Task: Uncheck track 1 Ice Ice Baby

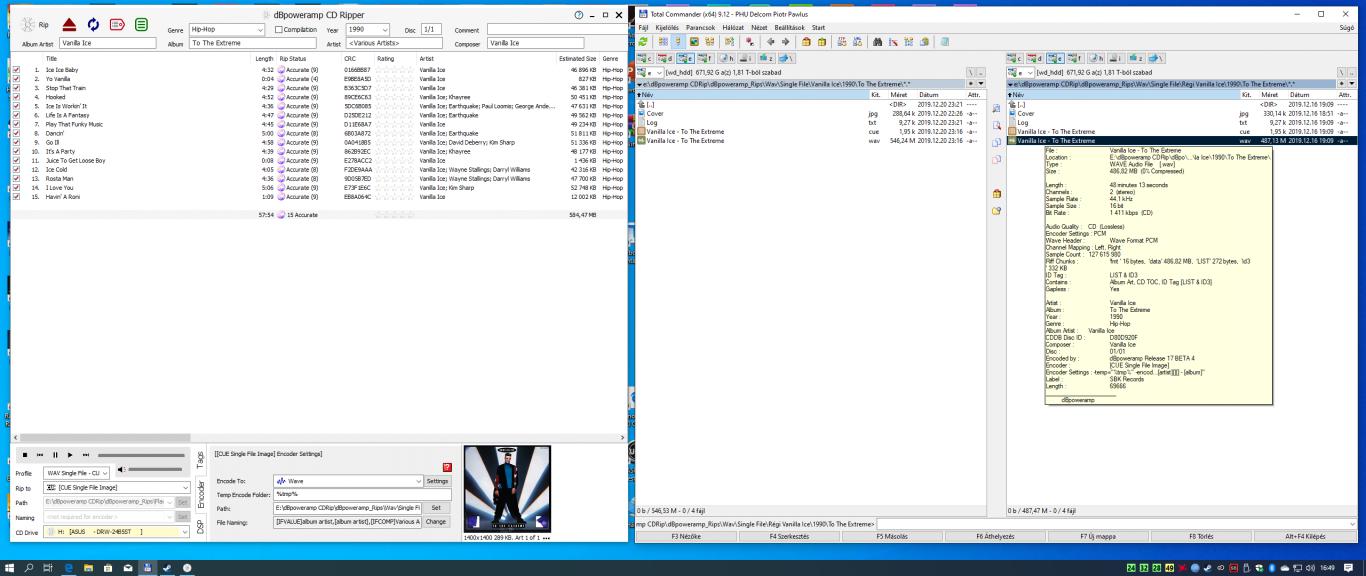Action: pyautogui.click(x=16, y=70)
